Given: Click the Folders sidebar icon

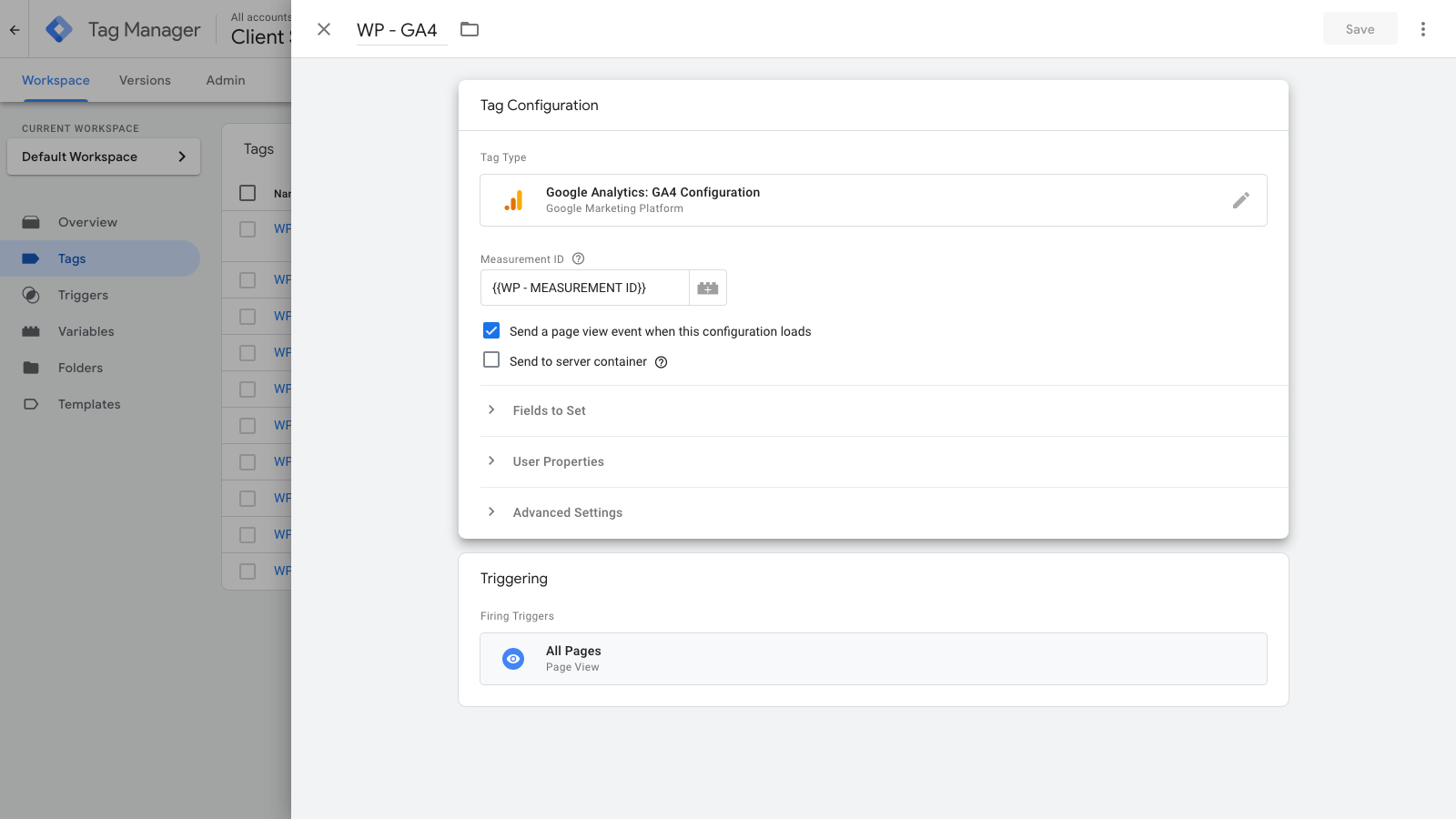Looking at the screenshot, I should 31,368.
